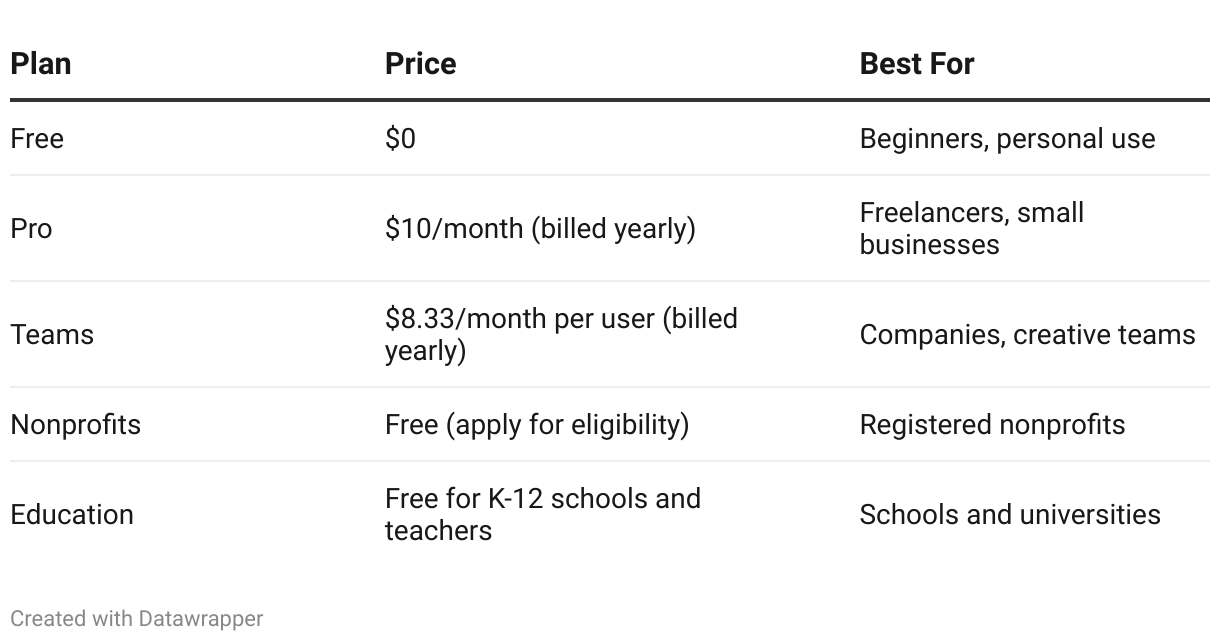Click the Nonprofits plan name cell
Image resolution: width=1220 pixels, height=642 pixels.
75,424
